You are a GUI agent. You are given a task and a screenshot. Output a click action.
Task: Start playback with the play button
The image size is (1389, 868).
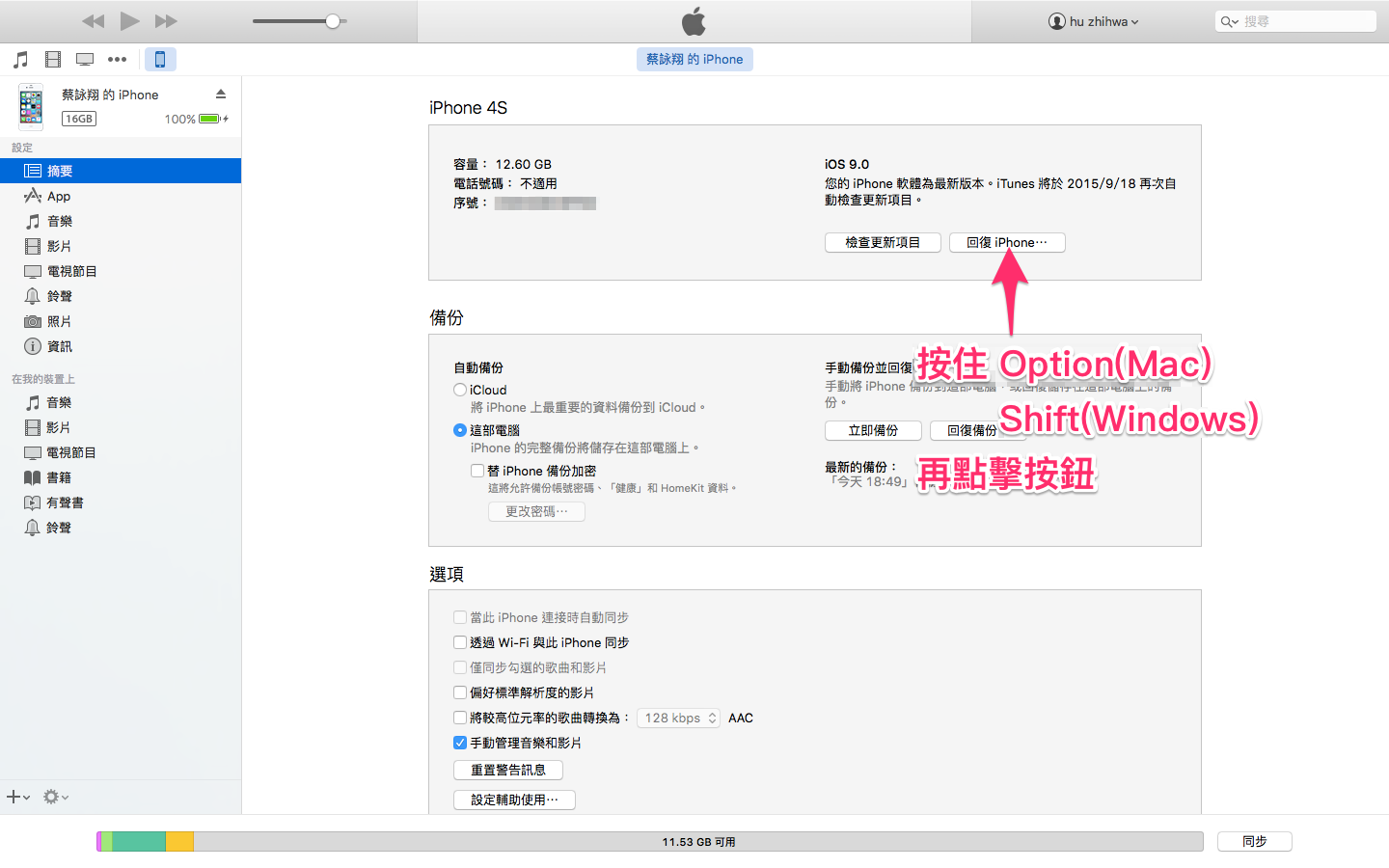130,21
